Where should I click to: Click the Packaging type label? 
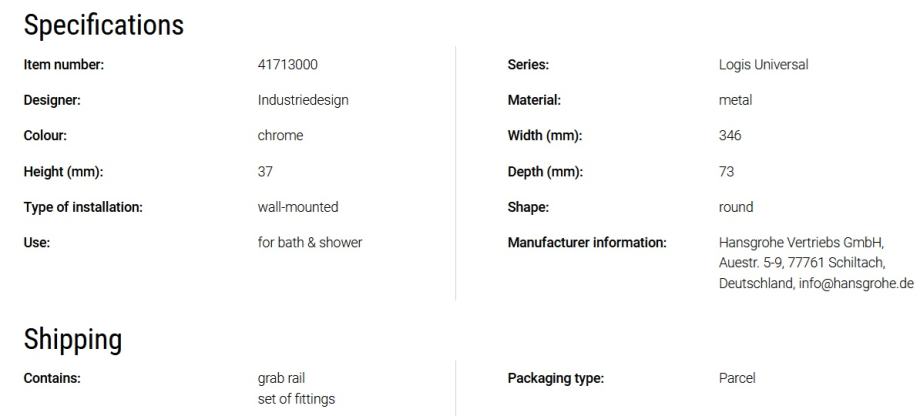[x=556, y=378]
